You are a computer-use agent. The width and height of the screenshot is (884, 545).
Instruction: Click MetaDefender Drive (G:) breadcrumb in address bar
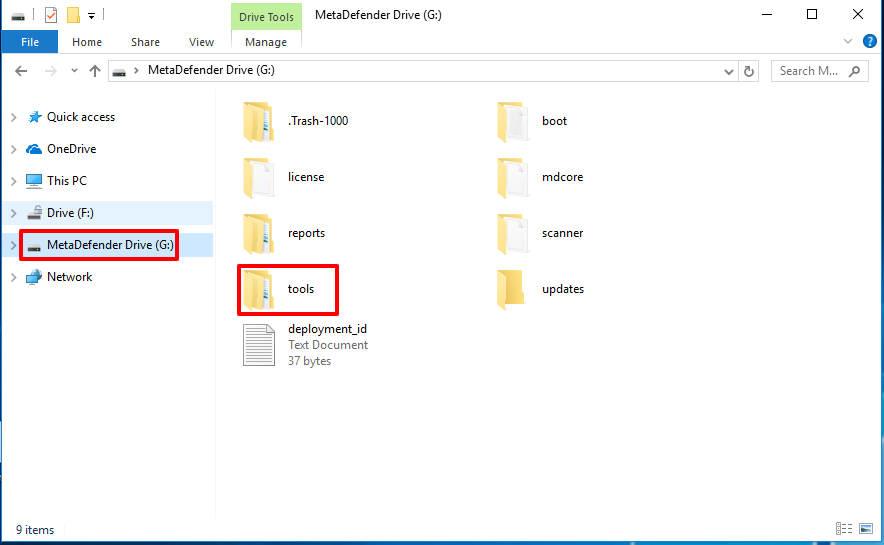[211, 70]
